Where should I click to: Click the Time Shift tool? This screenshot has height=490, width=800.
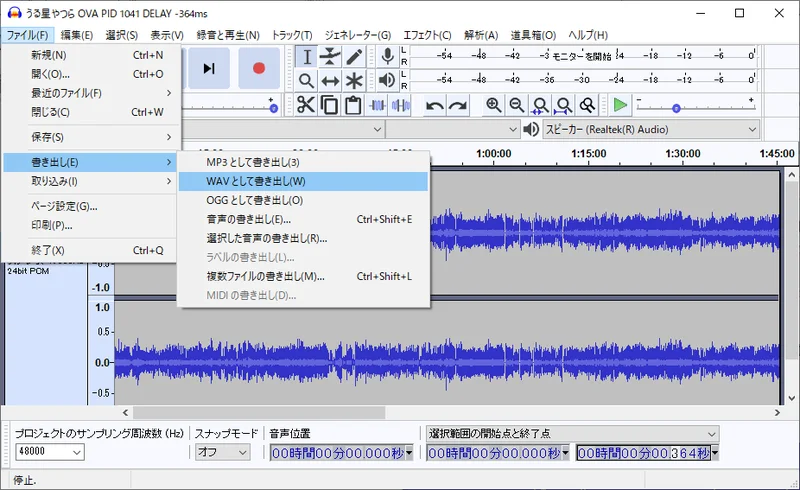tap(330, 81)
